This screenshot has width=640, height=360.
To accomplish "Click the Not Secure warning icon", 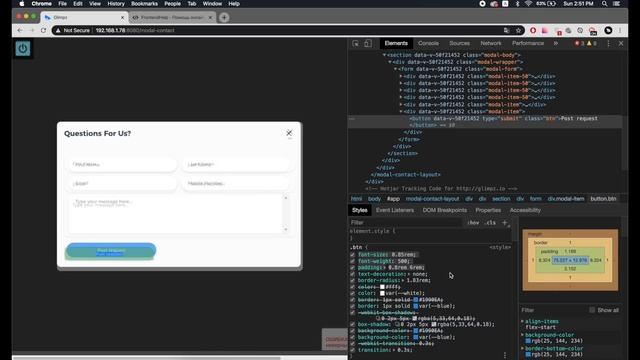I will tap(58, 30).
